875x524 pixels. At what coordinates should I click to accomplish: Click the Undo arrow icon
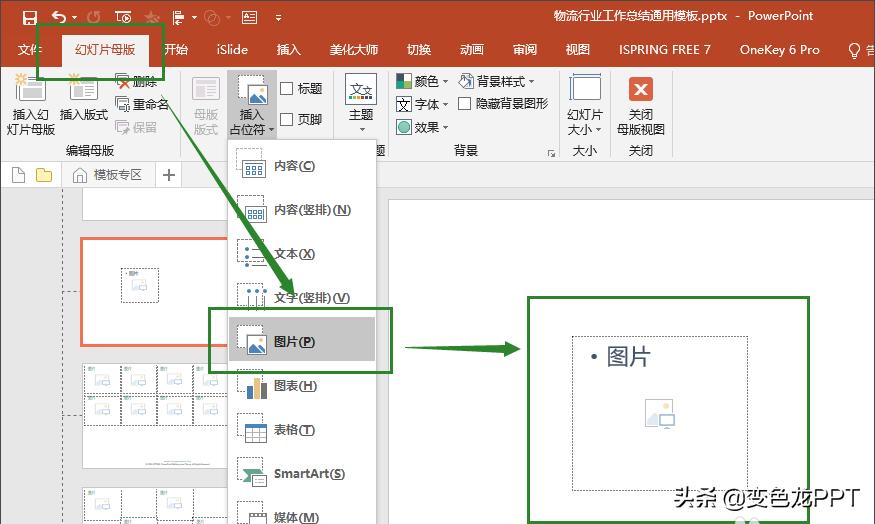(59, 17)
